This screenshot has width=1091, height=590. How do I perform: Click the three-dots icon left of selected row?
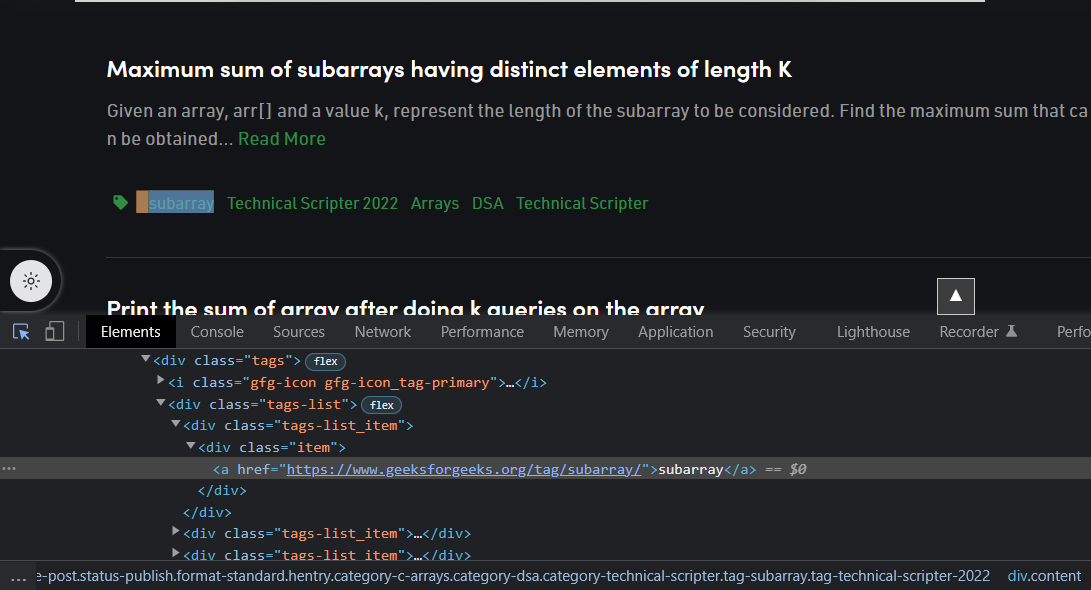point(10,469)
